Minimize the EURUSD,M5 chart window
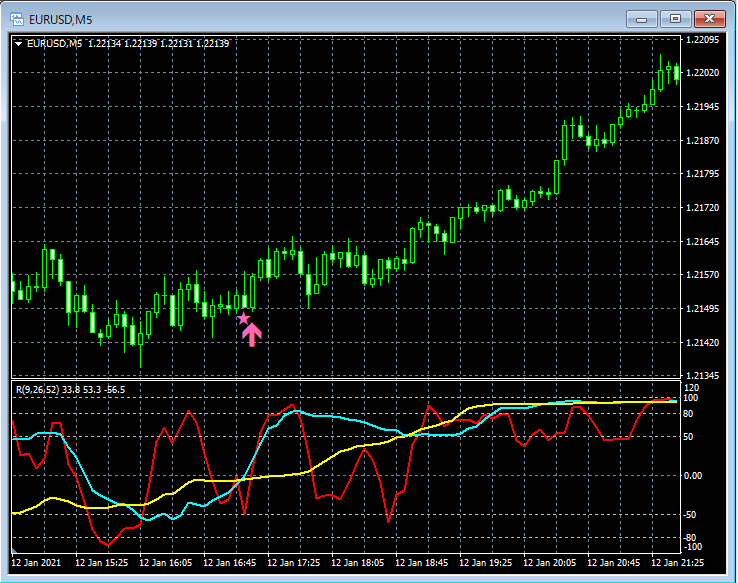The height and width of the screenshot is (583, 738). [x=641, y=18]
